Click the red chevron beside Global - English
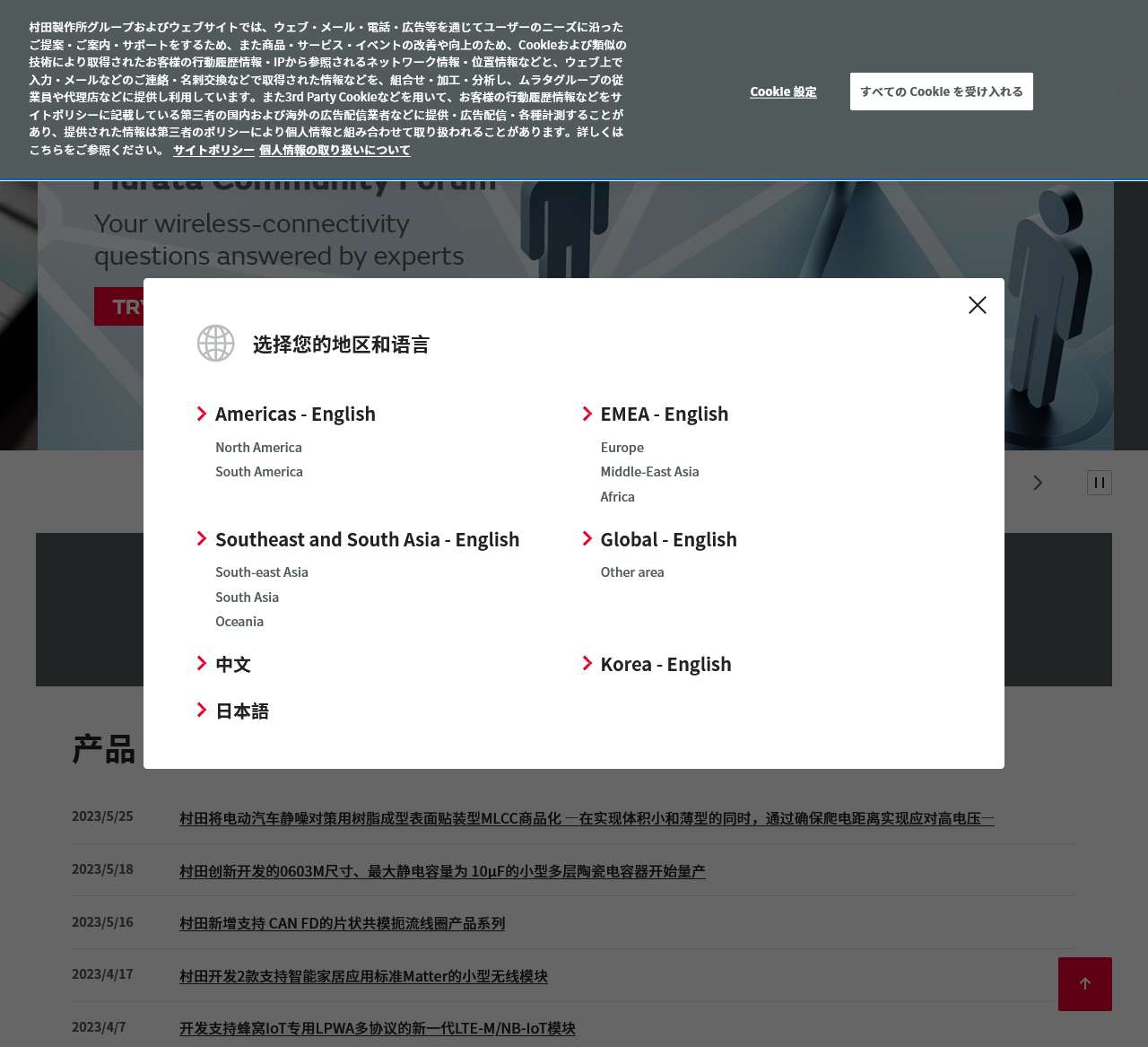 point(587,538)
